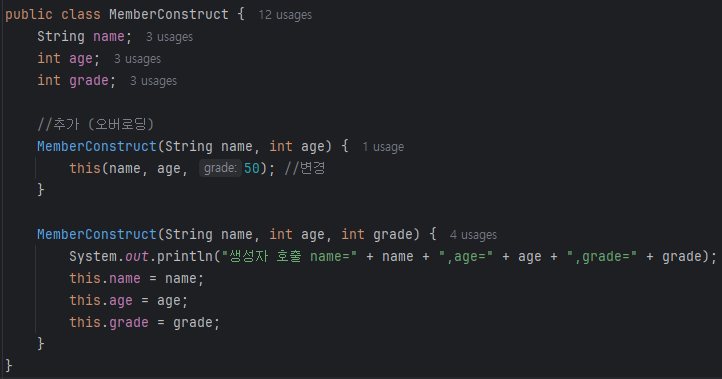
Task: Click the '3 usages' hint after String name
Action: click(169, 37)
